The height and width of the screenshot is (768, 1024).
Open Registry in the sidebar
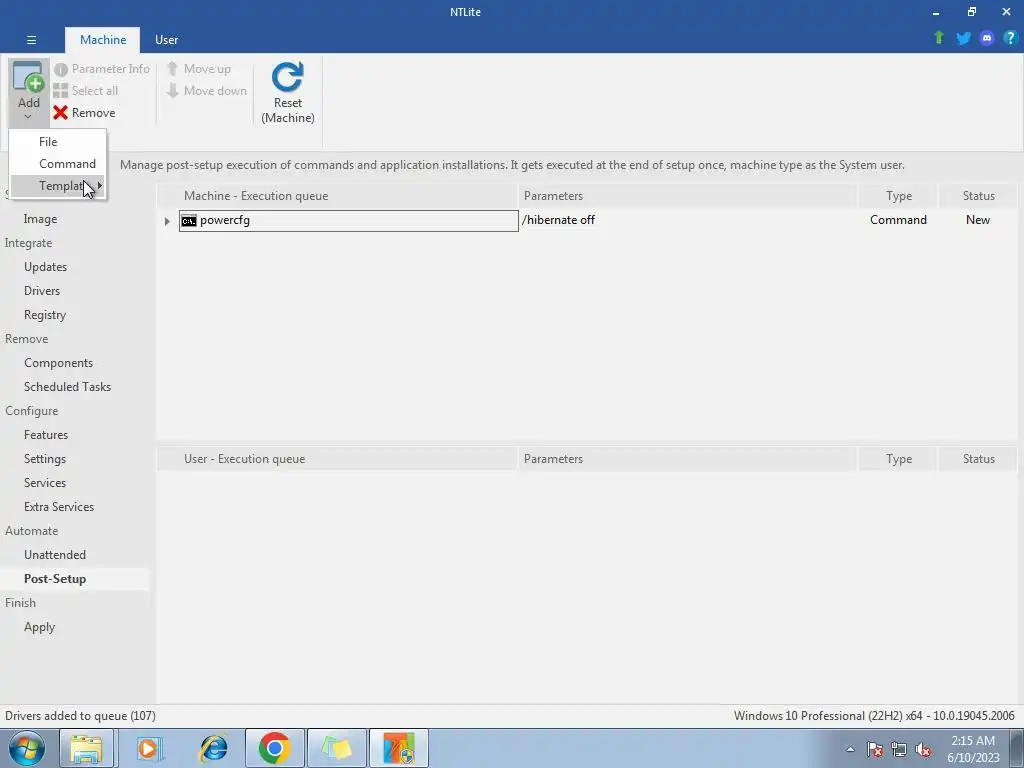click(x=44, y=315)
